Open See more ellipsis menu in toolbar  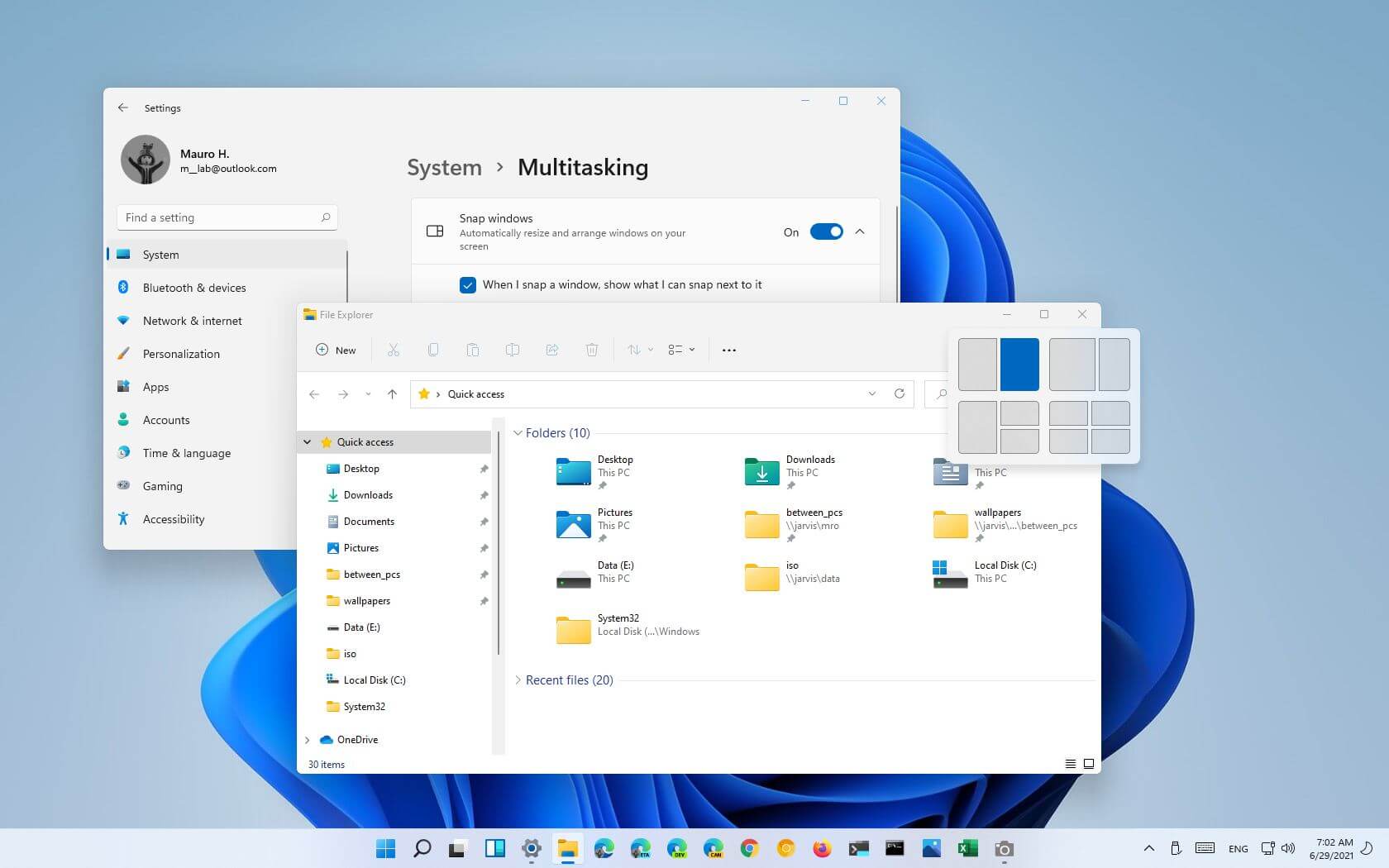tap(728, 350)
